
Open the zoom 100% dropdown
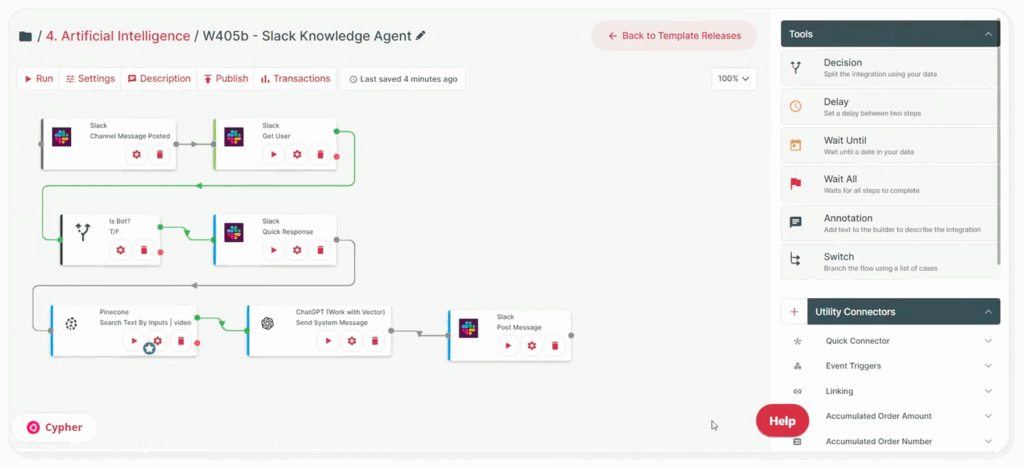tap(734, 78)
